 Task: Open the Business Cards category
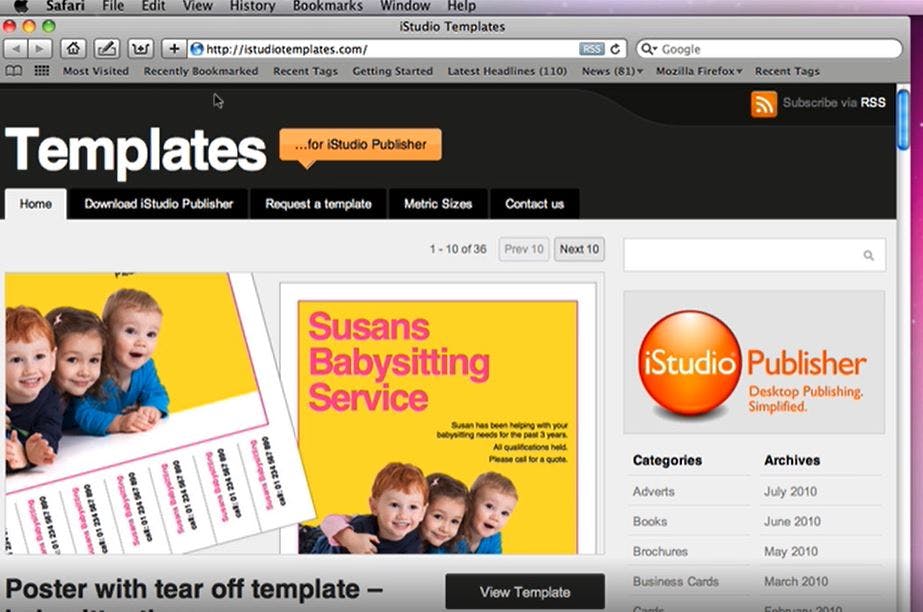(x=676, y=581)
